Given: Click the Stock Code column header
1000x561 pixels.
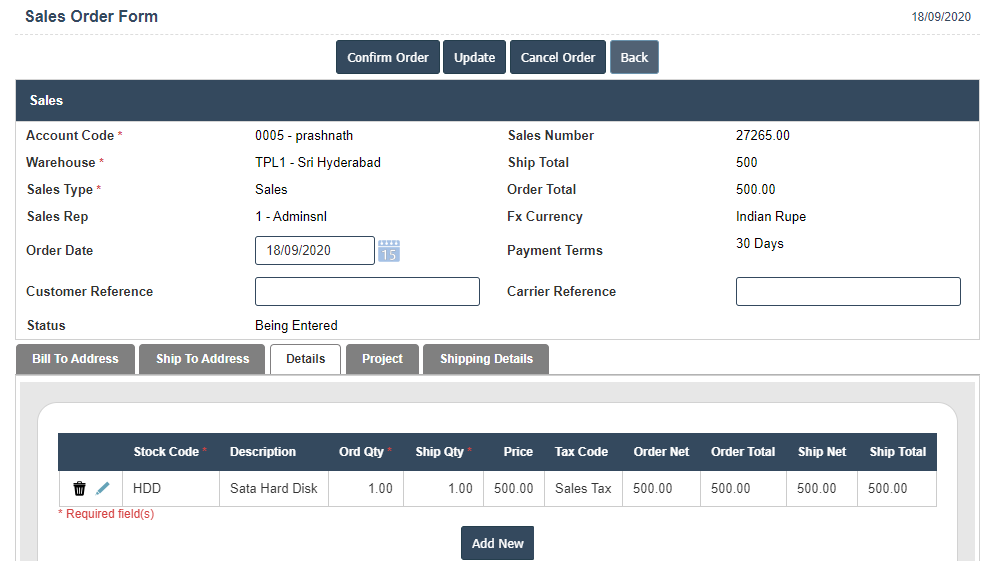Looking at the screenshot, I should (x=166, y=452).
